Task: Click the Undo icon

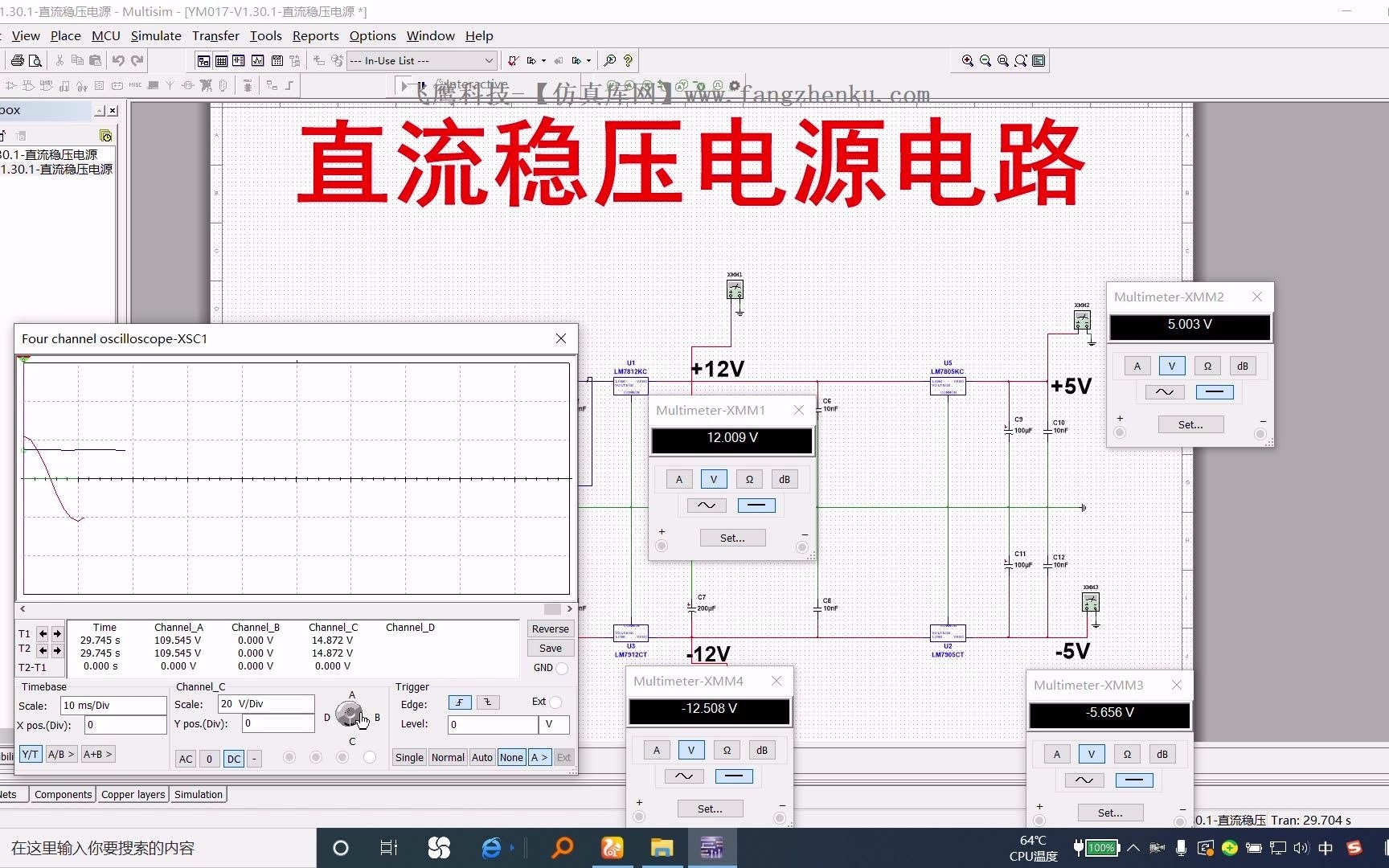Action: [119, 60]
